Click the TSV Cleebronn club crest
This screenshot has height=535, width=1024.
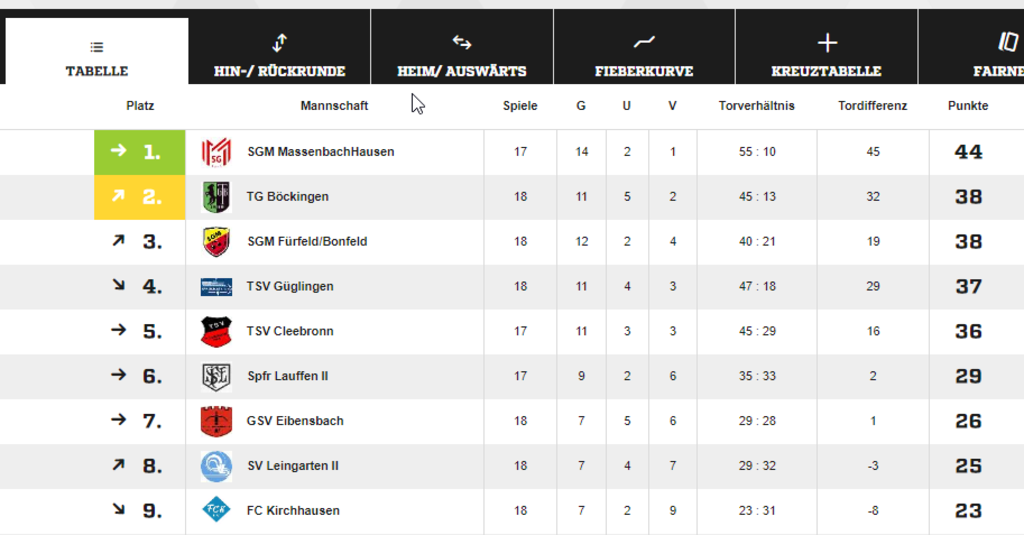[x=216, y=331]
